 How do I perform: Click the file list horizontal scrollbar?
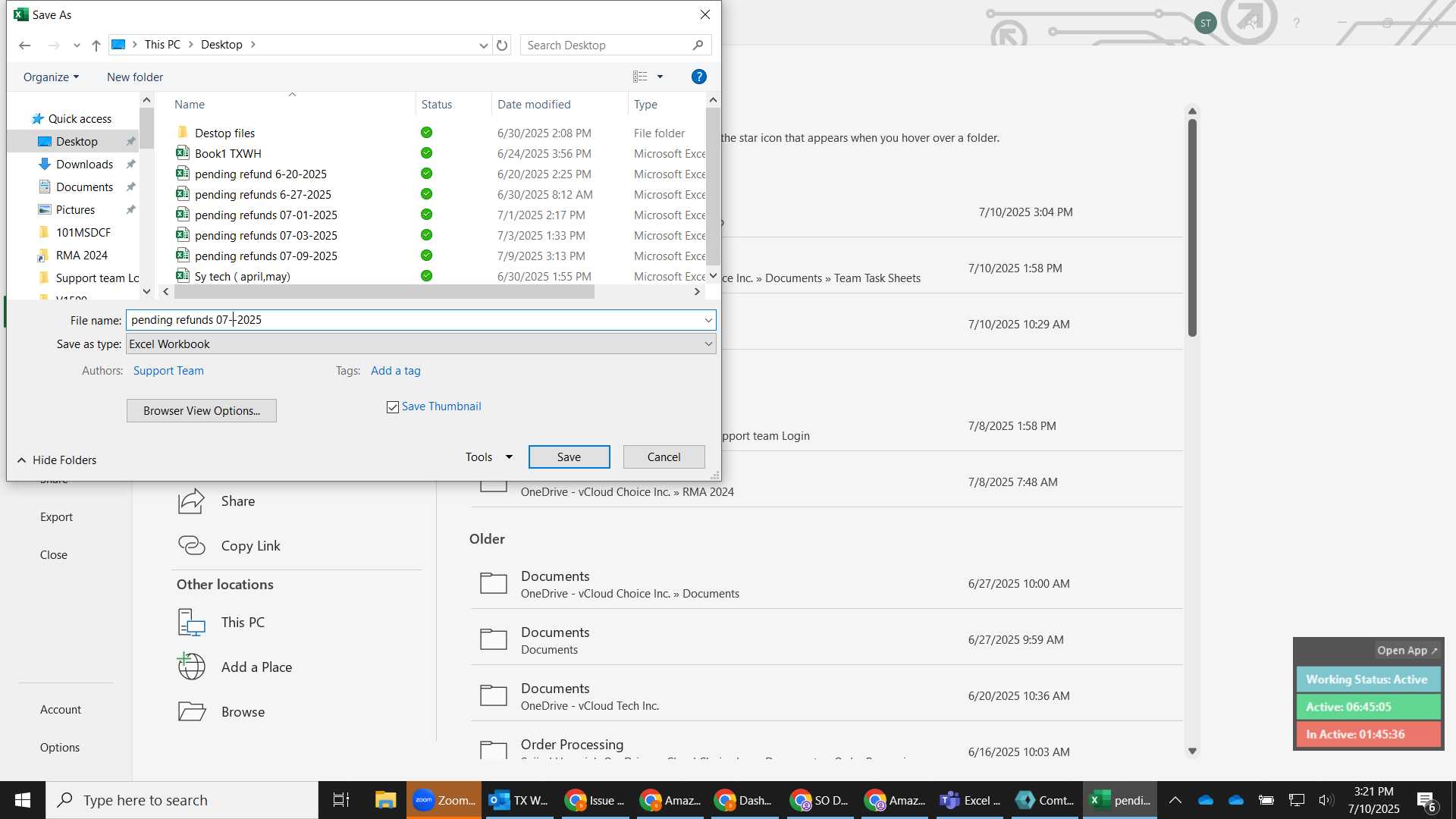[384, 292]
